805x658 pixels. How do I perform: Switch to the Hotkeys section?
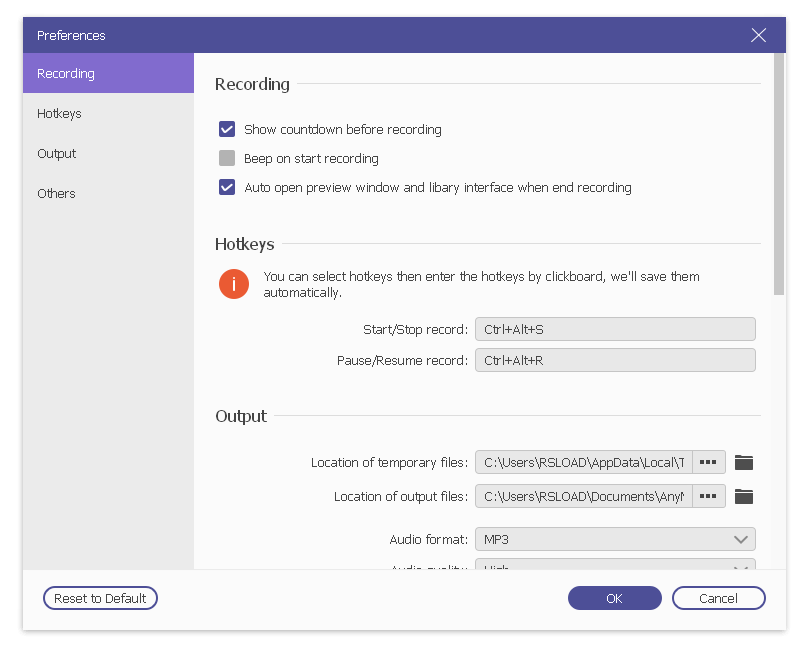pyautogui.click(x=108, y=113)
